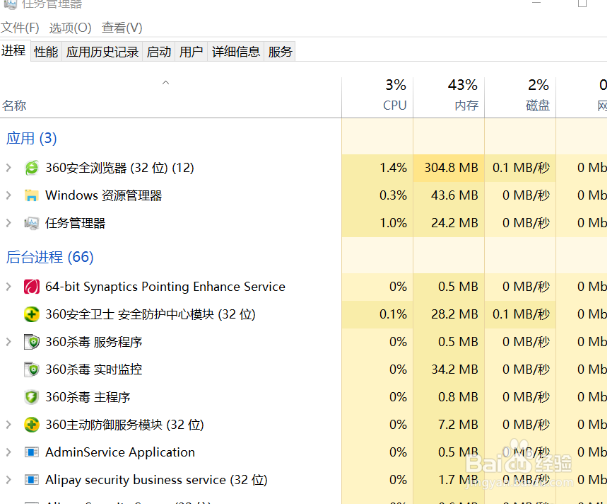This screenshot has height=504, width=607.
Task: Click the 24.2 MB memory cell
Action: coord(449,223)
